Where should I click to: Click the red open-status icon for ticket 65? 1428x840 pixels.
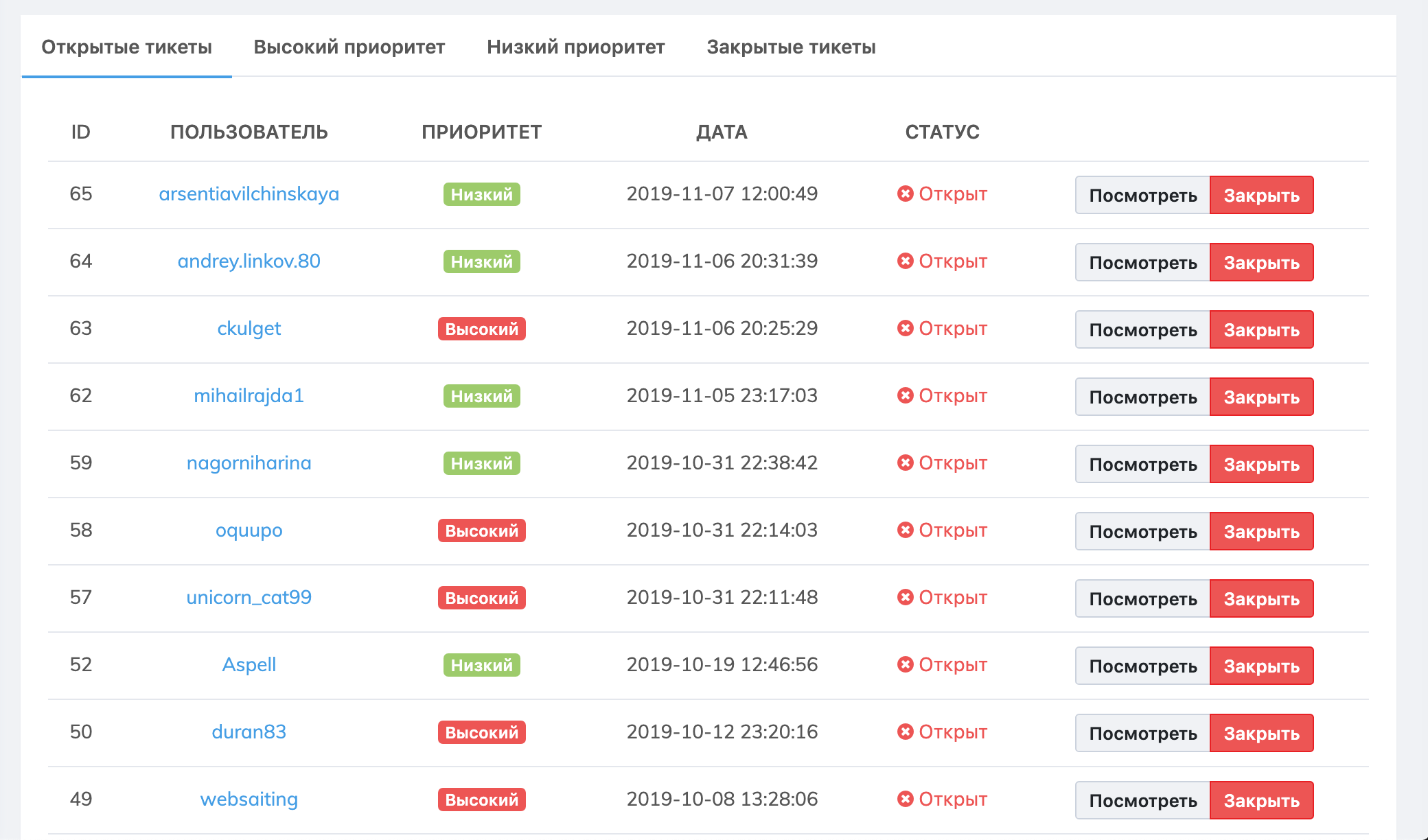[x=905, y=194]
